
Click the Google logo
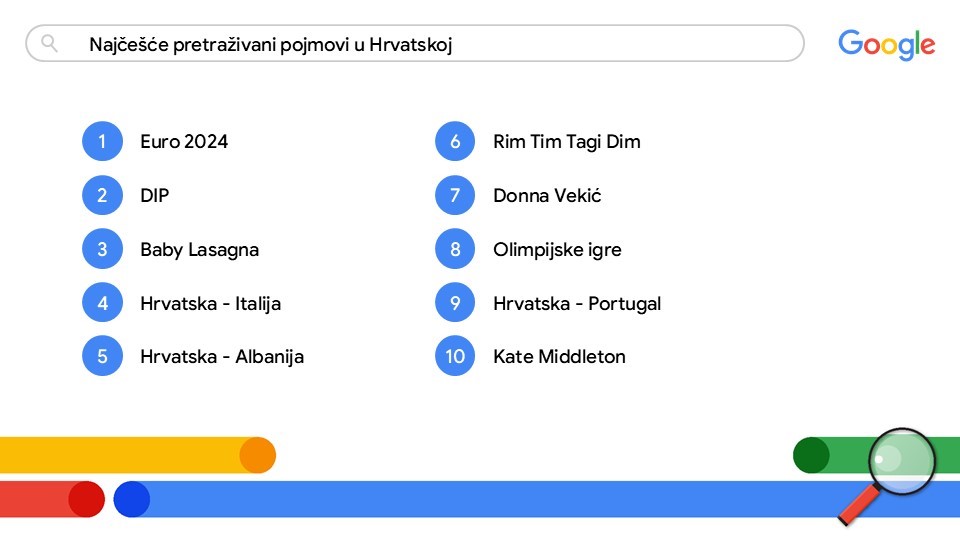tap(886, 45)
